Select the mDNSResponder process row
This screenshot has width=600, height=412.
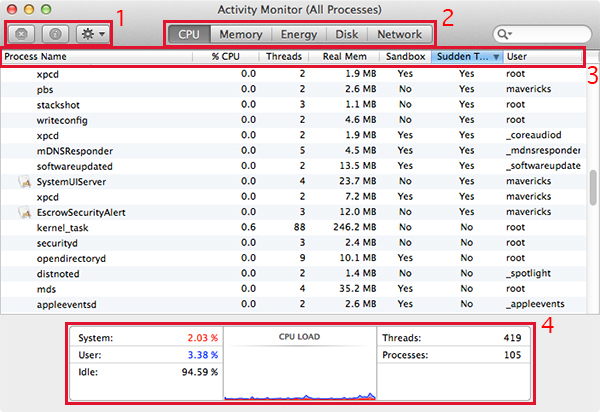coord(293,151)
